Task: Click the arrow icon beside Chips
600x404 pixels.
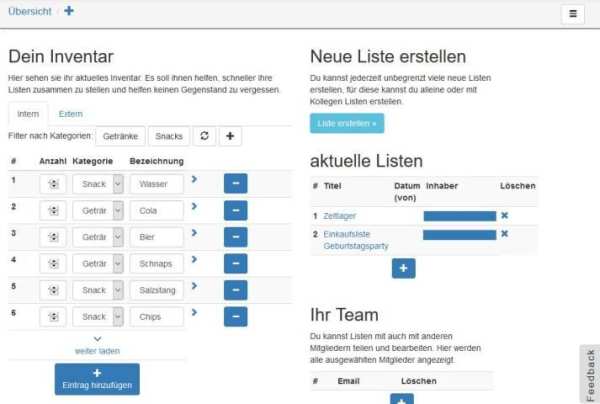Action: 194,313
